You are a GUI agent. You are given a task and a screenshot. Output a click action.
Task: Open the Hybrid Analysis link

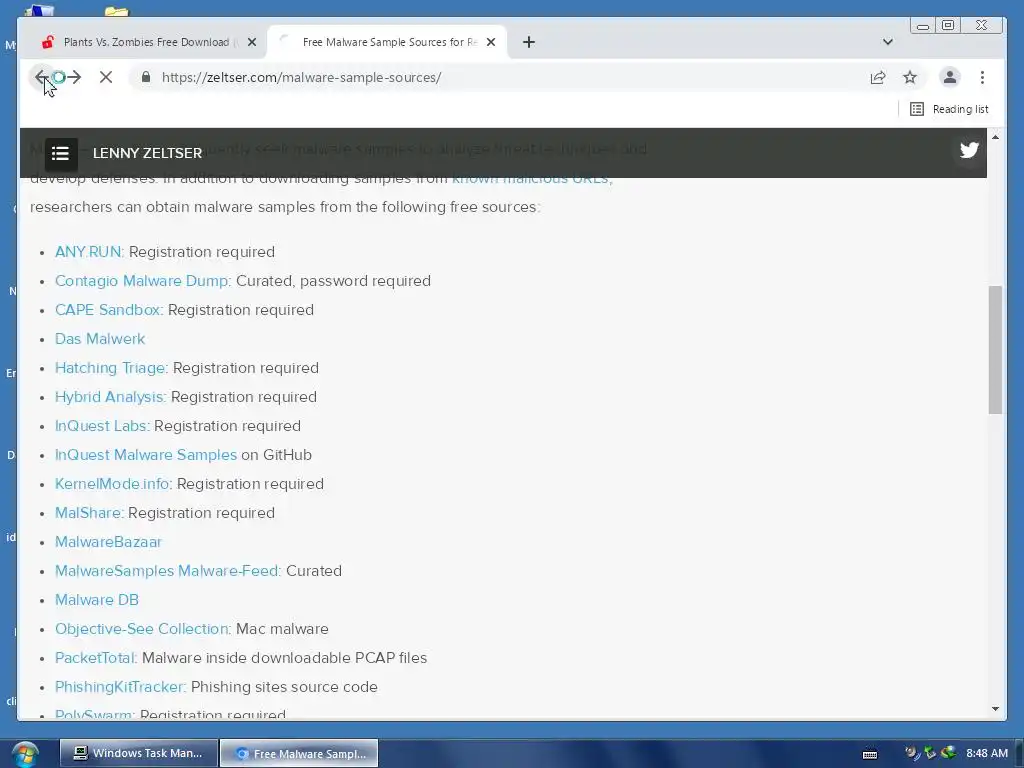tap(109, 397)
